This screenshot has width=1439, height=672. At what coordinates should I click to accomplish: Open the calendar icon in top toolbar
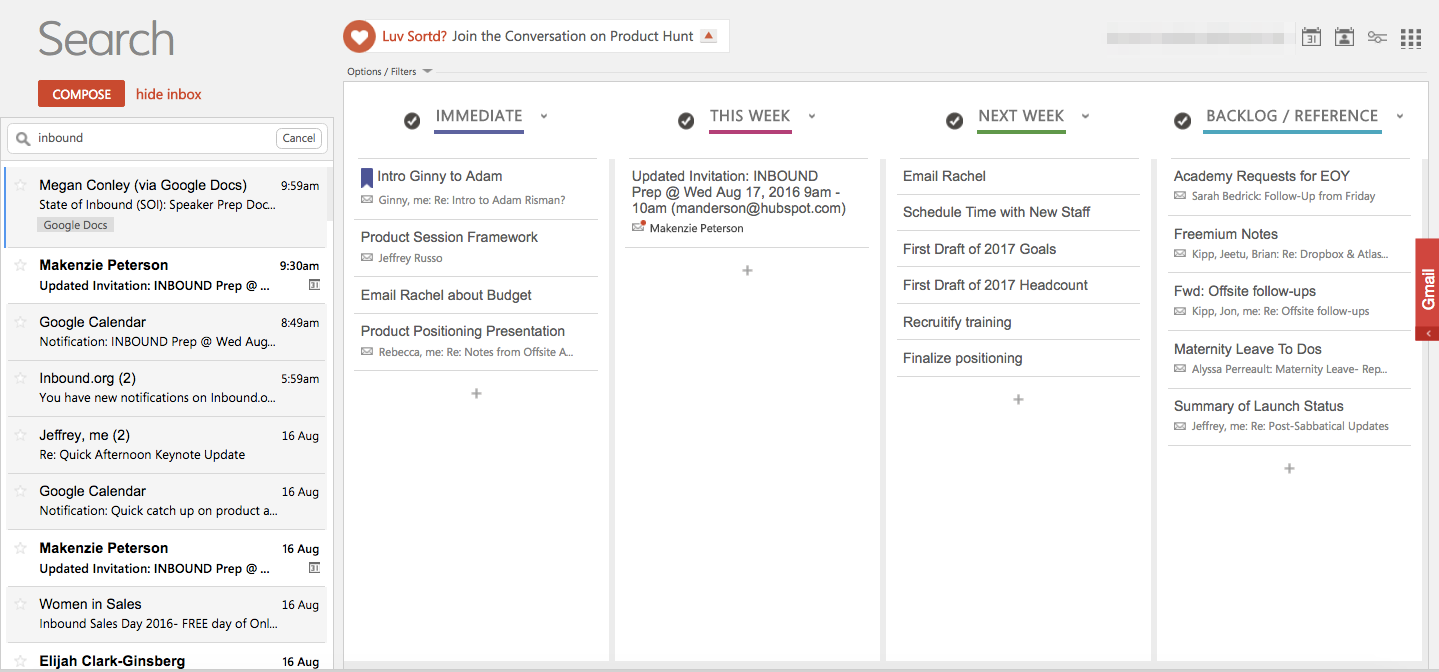coord(1311,38)
